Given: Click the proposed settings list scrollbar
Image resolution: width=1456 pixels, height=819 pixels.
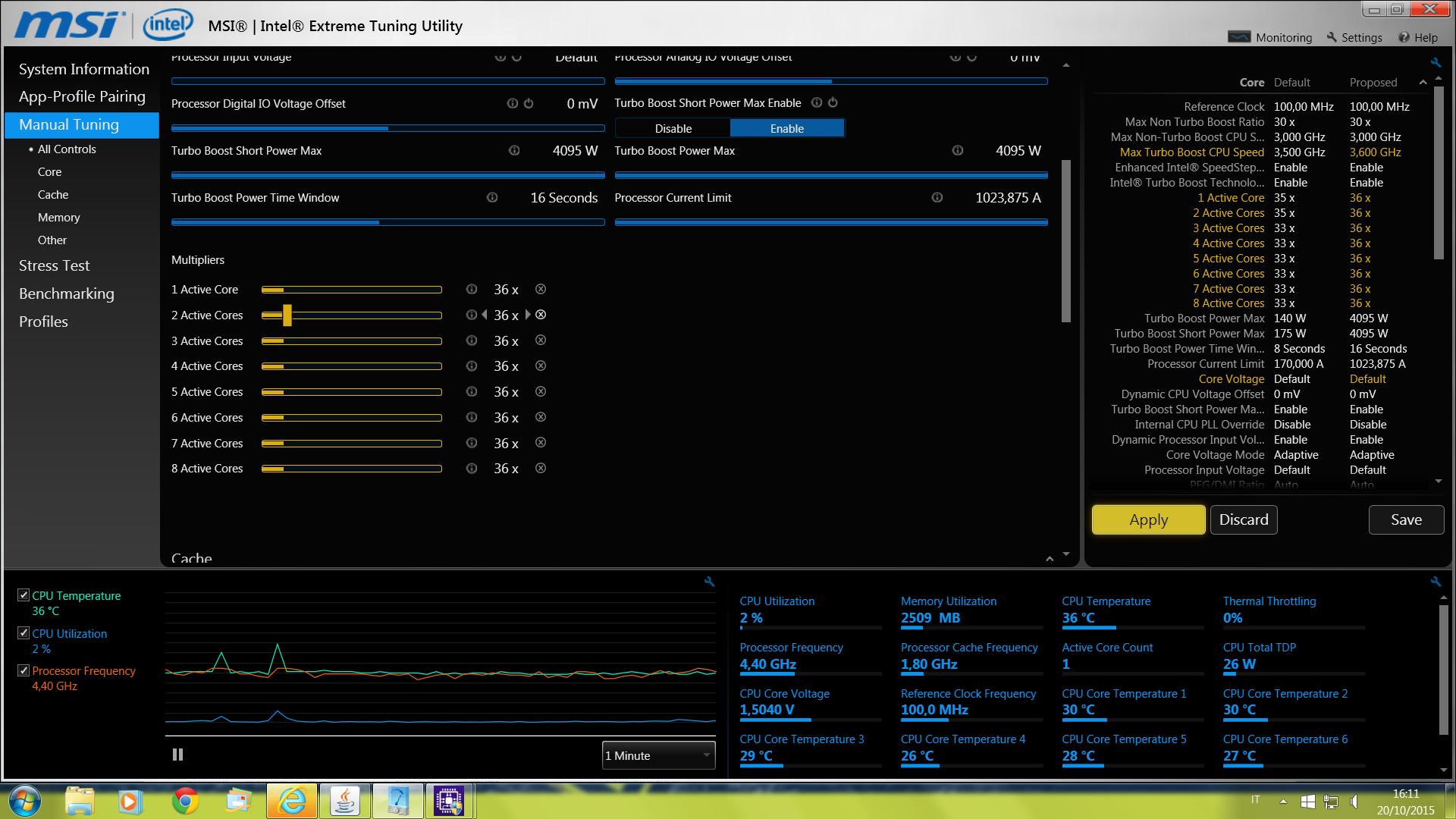Looking at the screenshot, I should click(x=1439, y=173).
